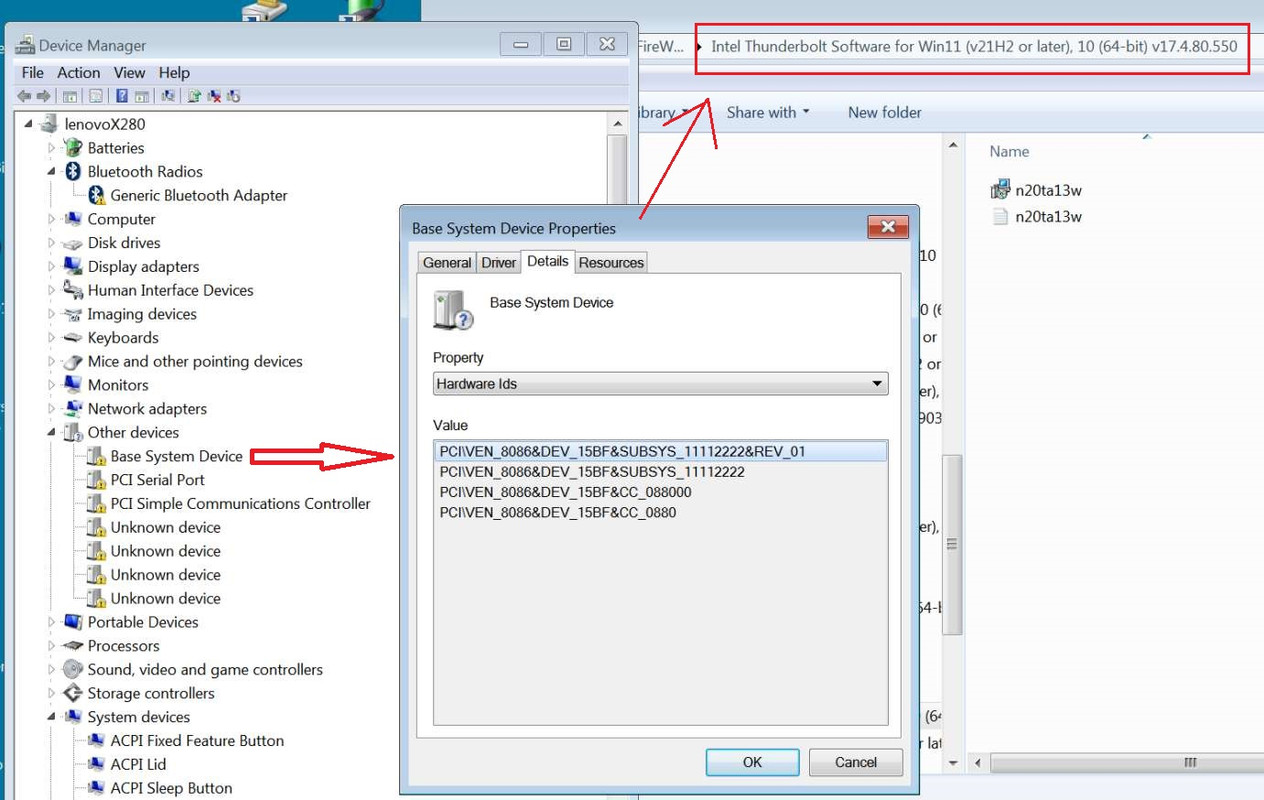Switch to the General tab

pyautogui.click(x=447, y=263)
